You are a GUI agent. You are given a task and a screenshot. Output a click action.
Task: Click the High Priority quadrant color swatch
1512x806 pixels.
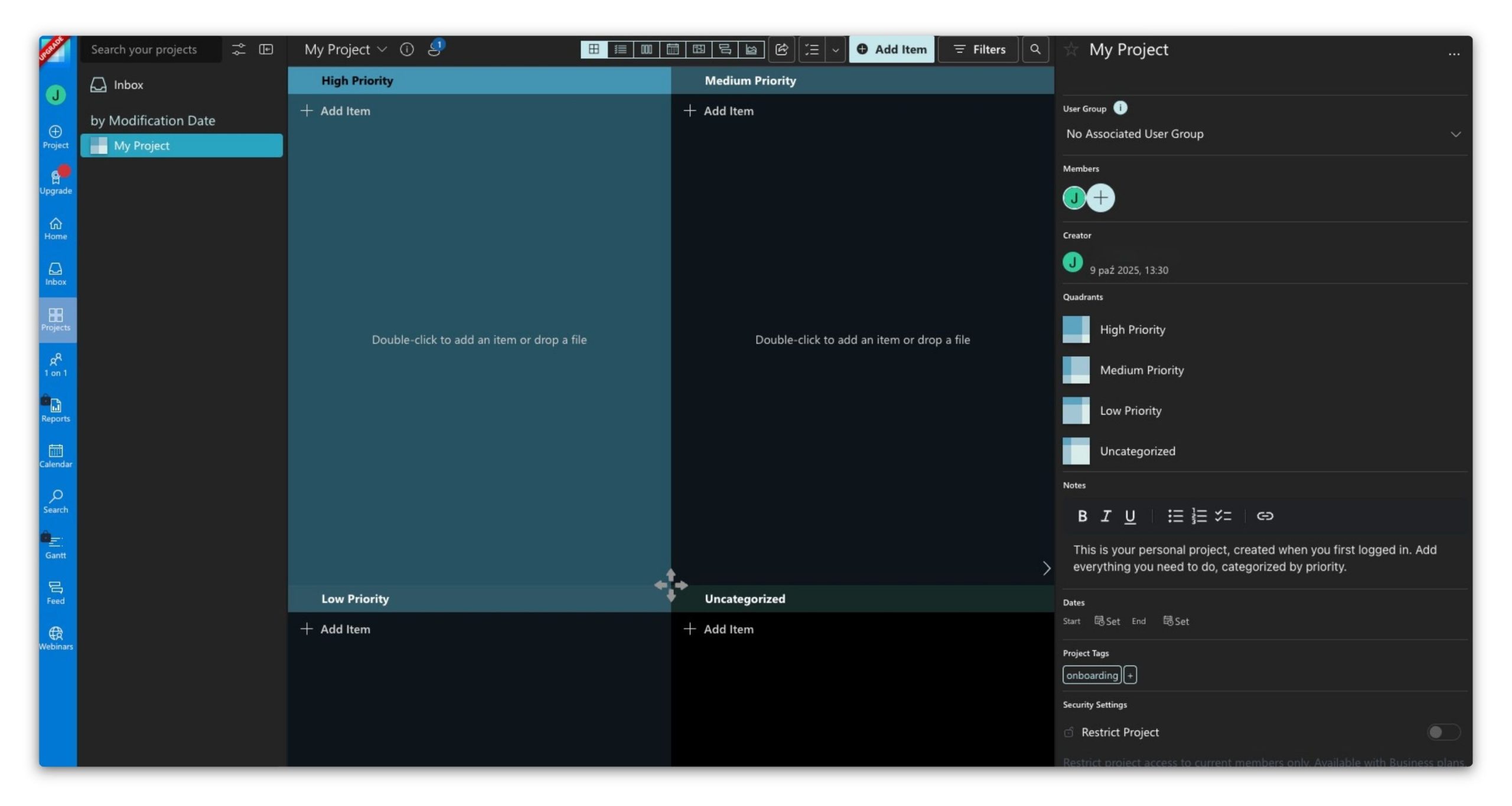tap(1076, 329)
